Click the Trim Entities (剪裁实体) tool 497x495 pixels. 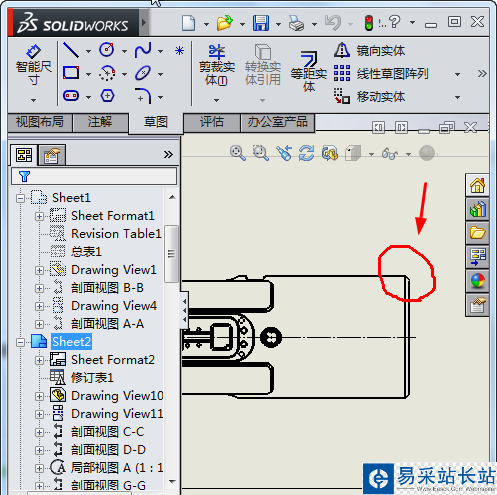pyautogui.click(x=217, y=65)
